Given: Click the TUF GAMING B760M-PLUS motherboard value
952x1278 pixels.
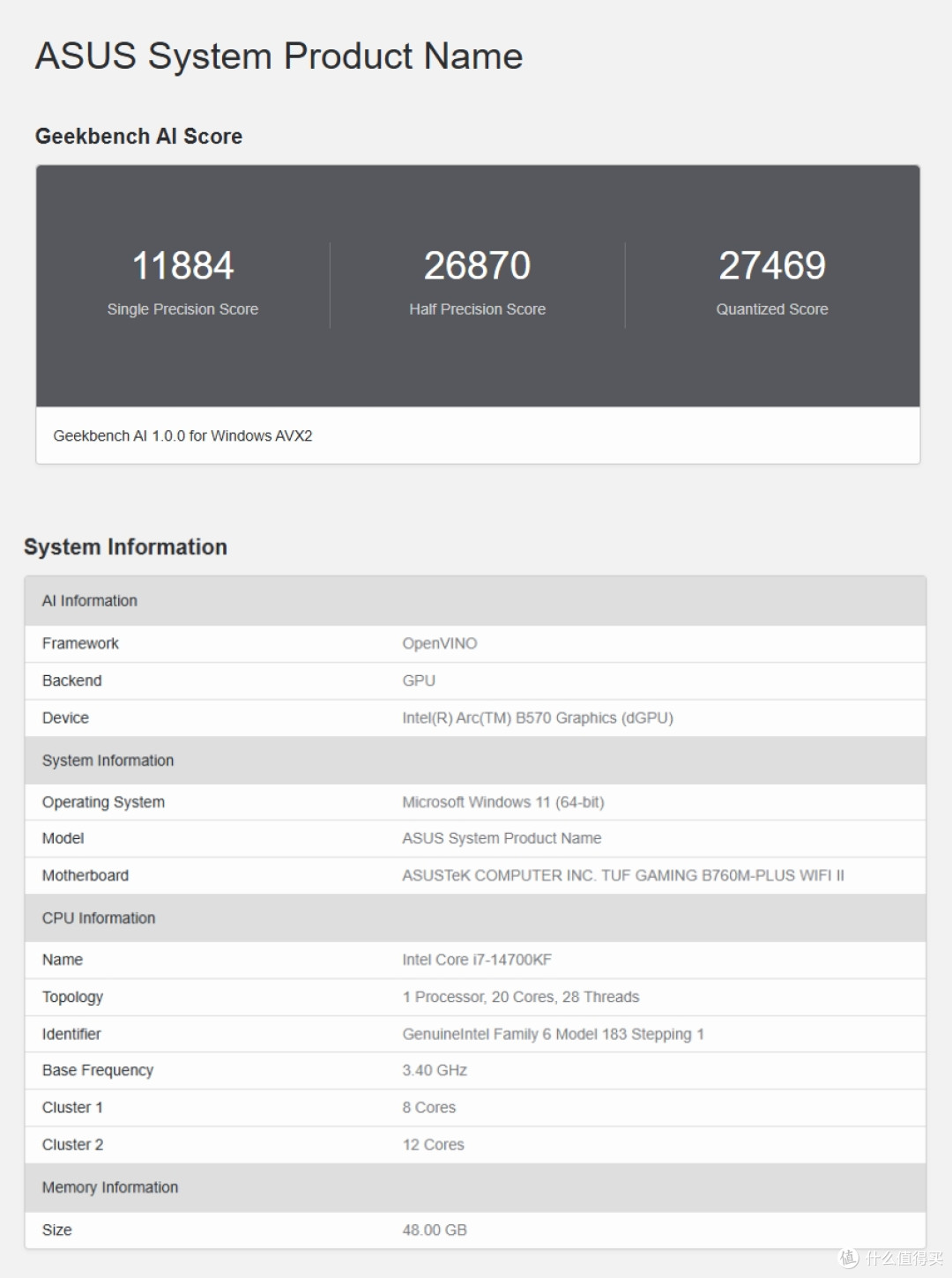Looking at the screenshot, I should coord(623,875).
